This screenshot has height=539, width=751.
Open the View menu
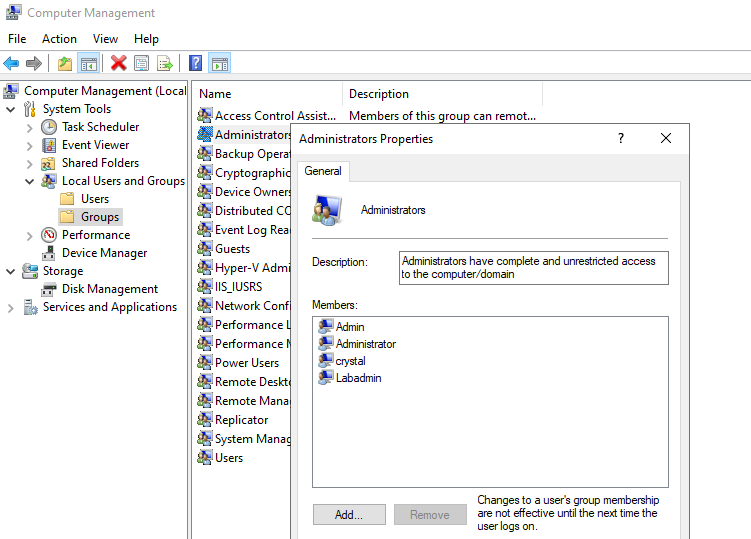pos(105,39)
